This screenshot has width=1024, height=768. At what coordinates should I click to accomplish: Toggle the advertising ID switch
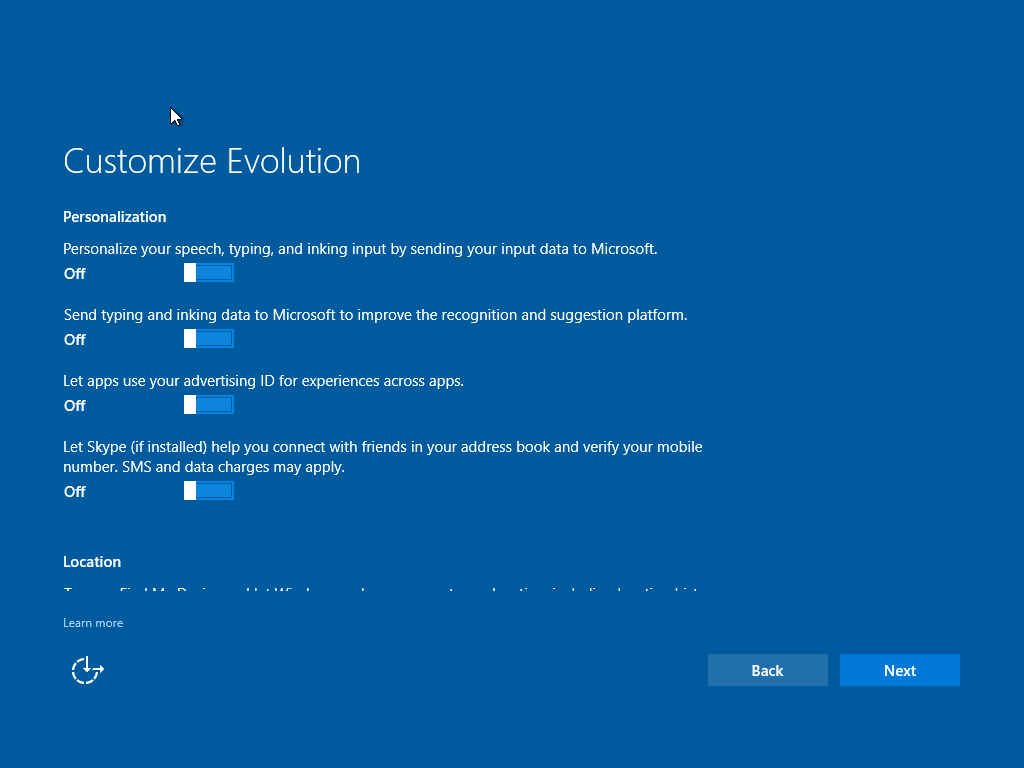209,405
